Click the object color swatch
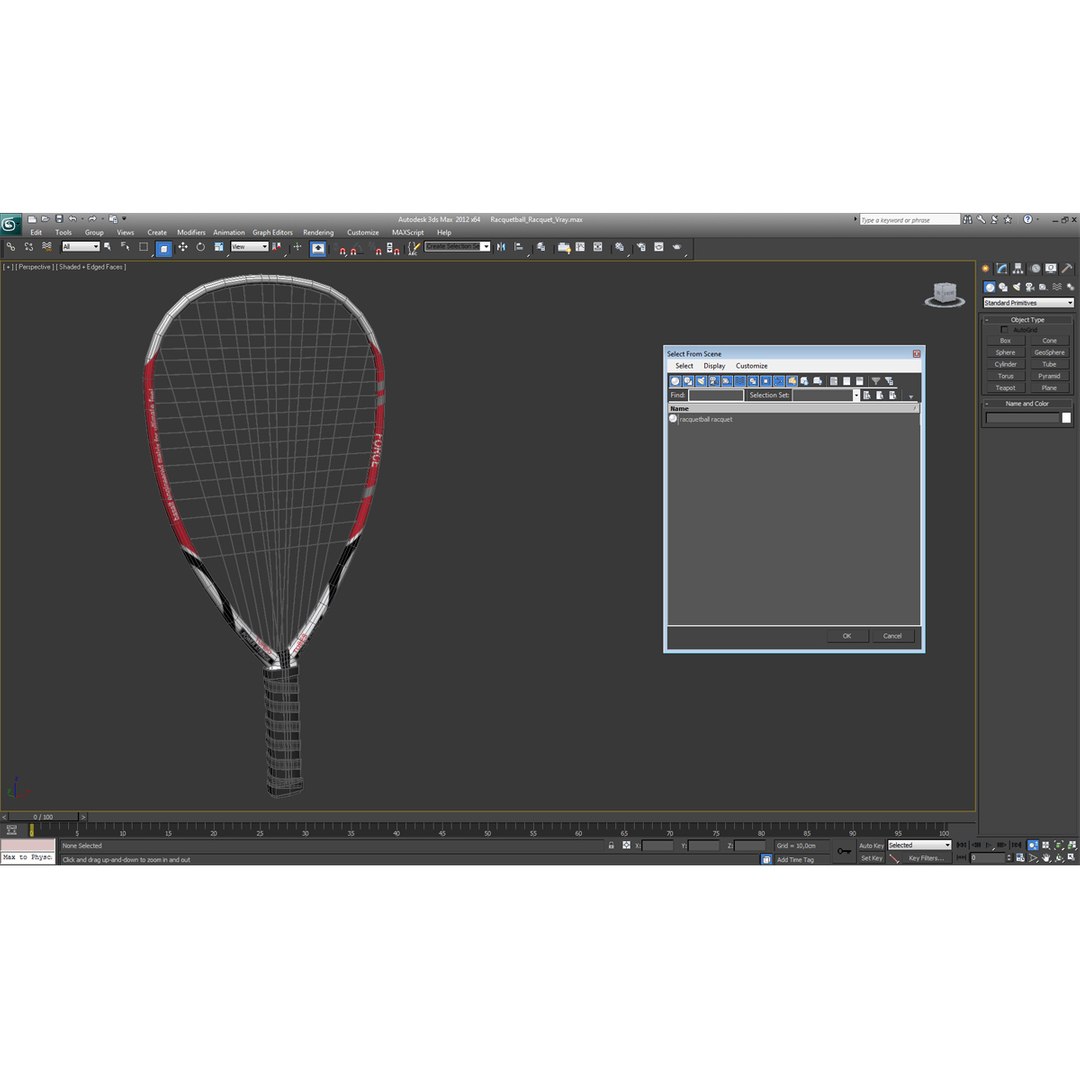This screenshot has width=1080, height=1080. pyautogui.click(x=1066, y=418)
